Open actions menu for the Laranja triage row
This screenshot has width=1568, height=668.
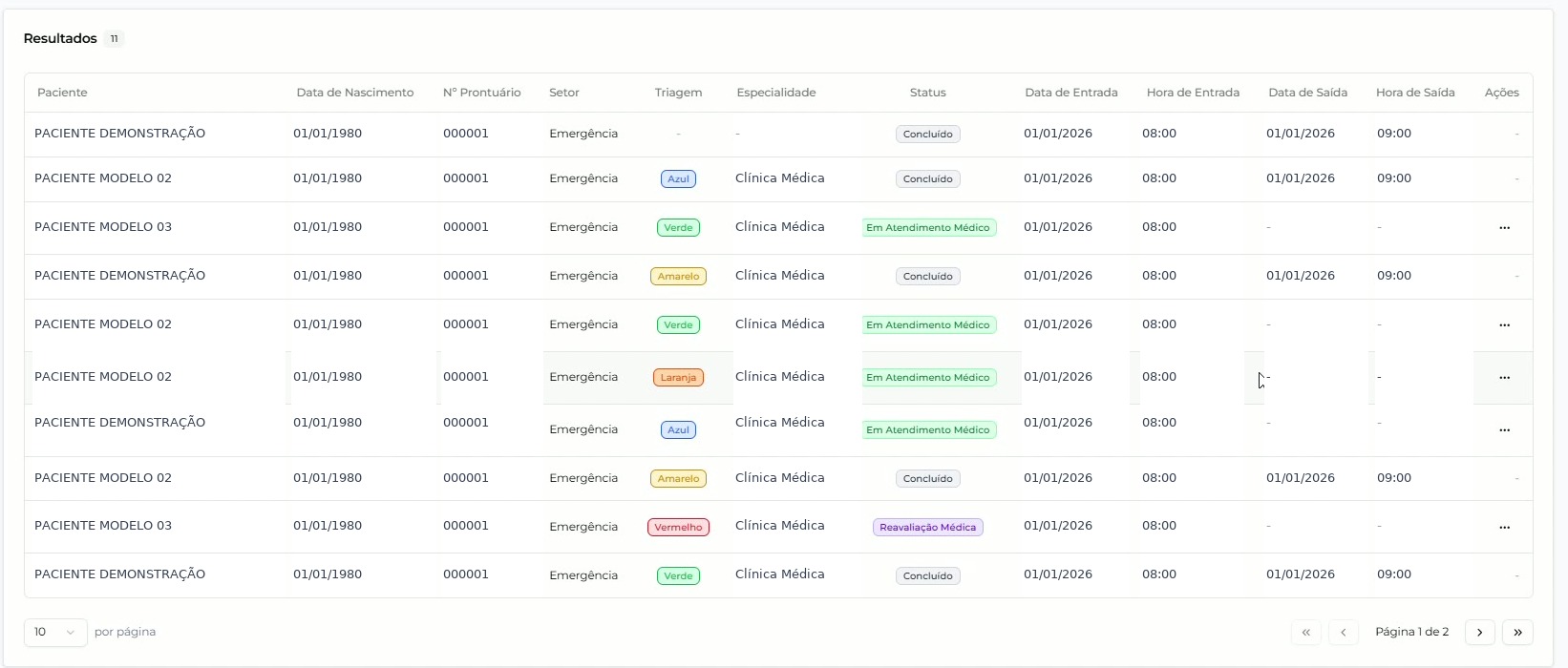(x=1504, y=378)
